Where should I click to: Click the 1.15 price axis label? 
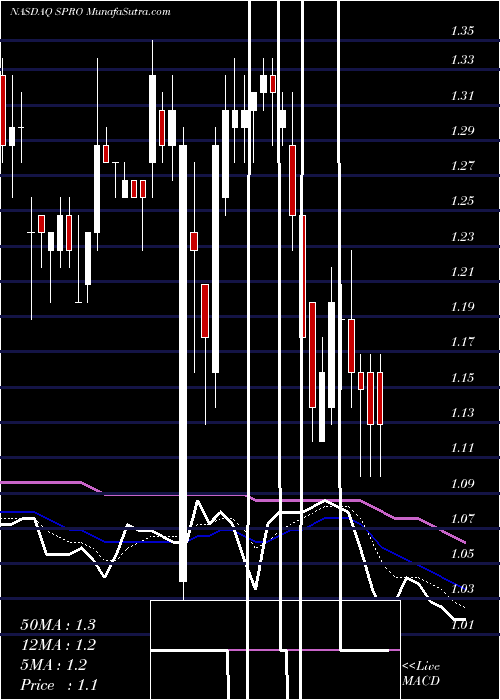(462, 378)
